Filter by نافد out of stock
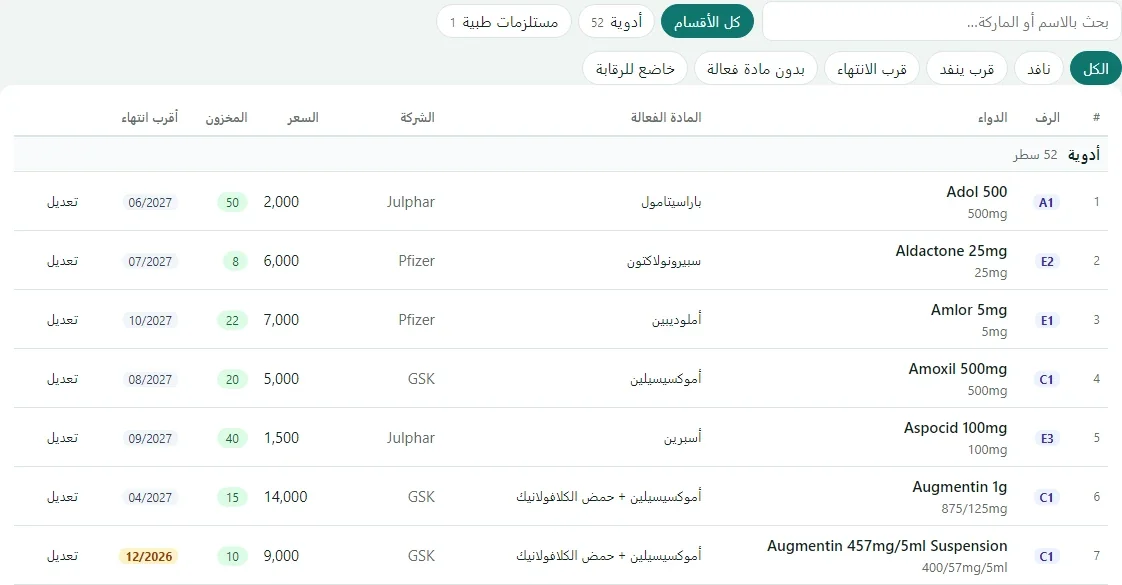Viewport: 1122px width, 585px height. tap(1039, 69)
